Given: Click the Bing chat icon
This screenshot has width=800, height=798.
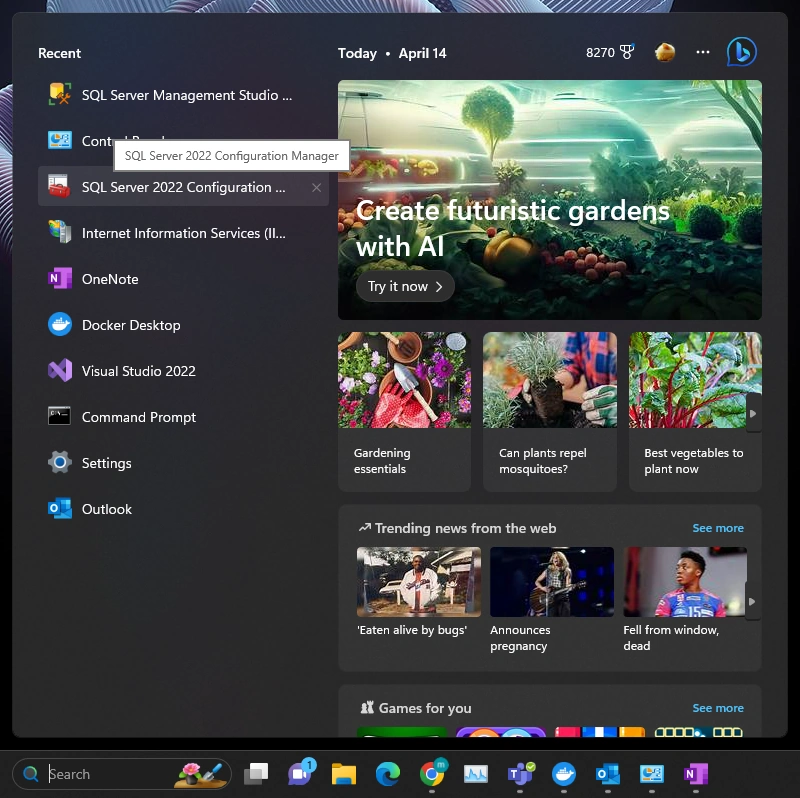Looking at the screenshot, I should pyautogui.click(x=741, y=52).
